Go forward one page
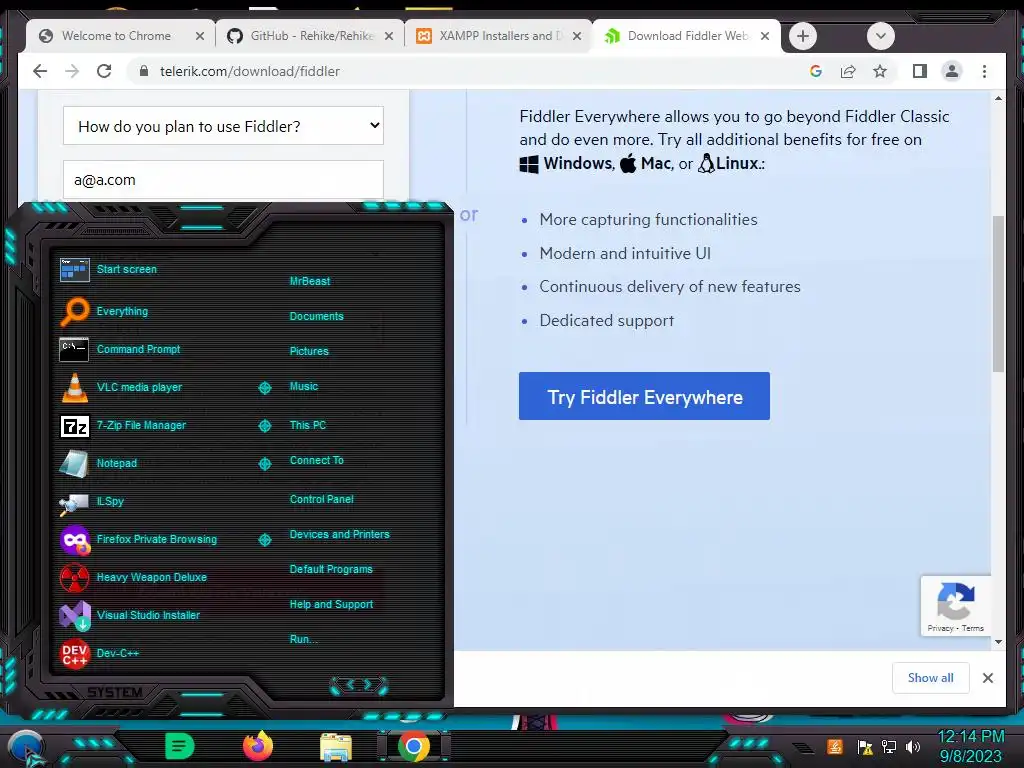Screen dimensions: 1024x768 (x=72, y=71)
